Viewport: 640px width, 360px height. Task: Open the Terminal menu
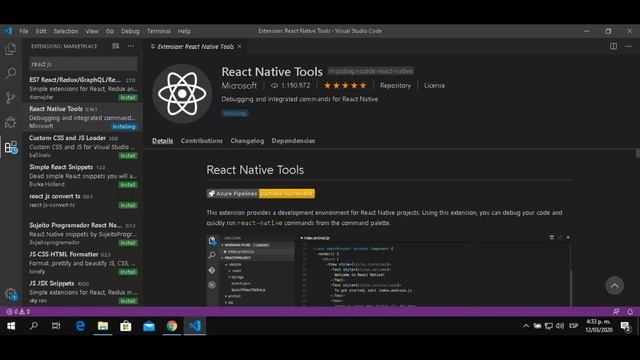click(x=159, y=31)
